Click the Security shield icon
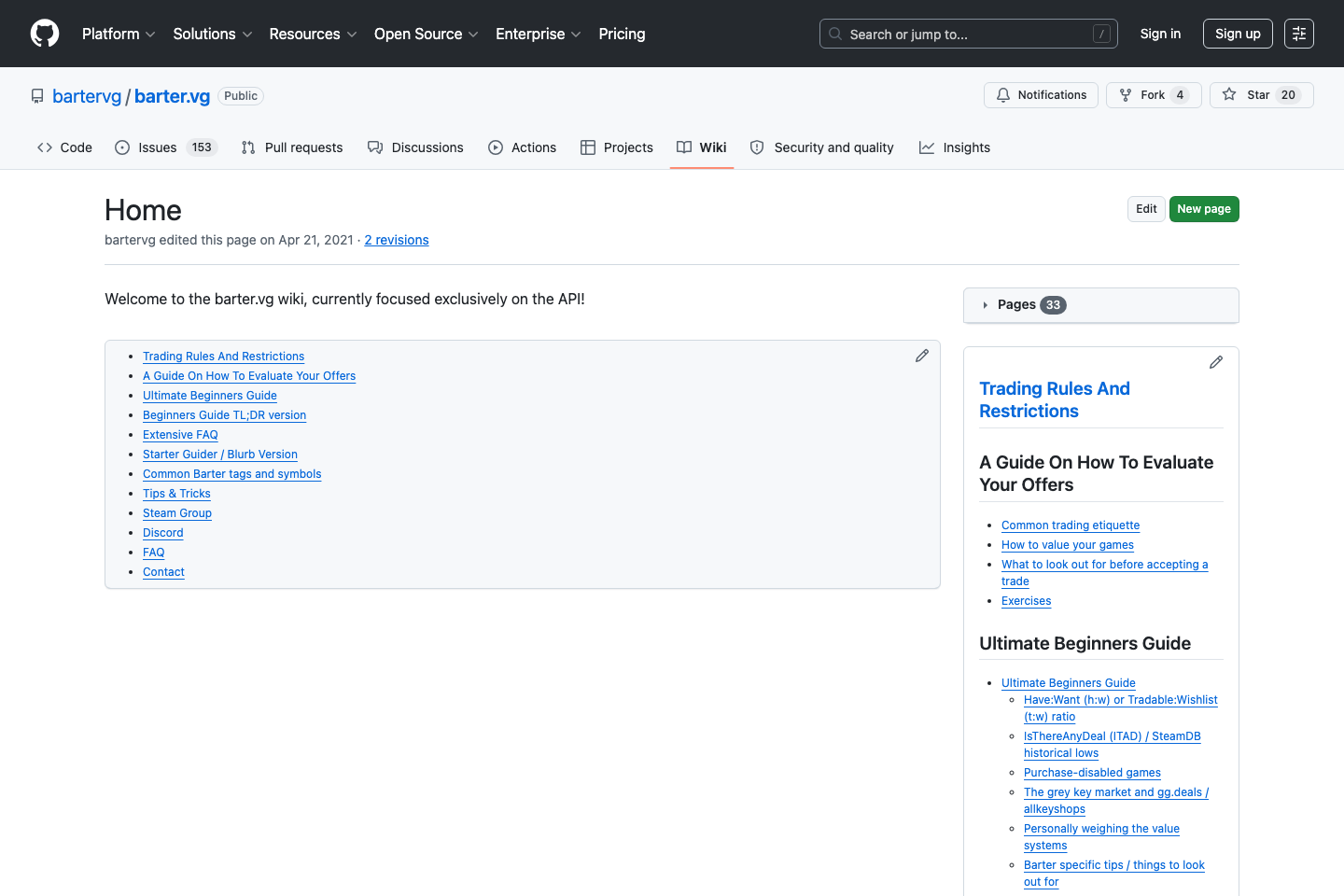This screenshot has width=1344, height=896. pyautogui.click(x=757, y=147)
